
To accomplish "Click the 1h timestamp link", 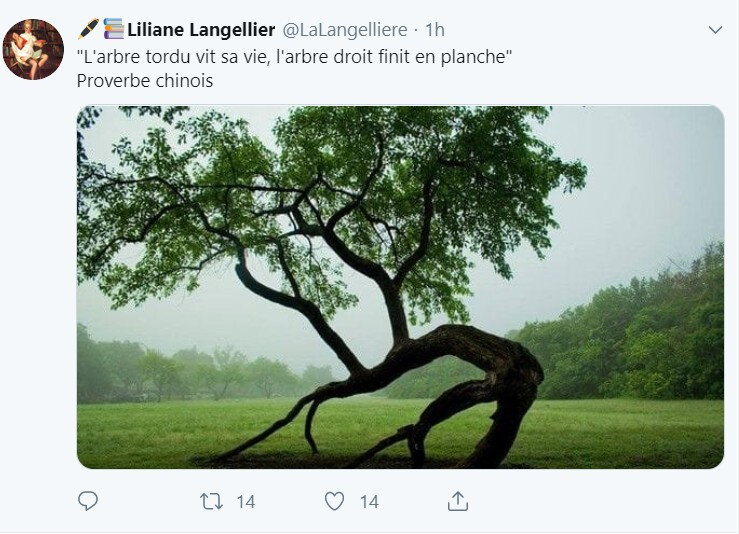I will click(435, 30).
